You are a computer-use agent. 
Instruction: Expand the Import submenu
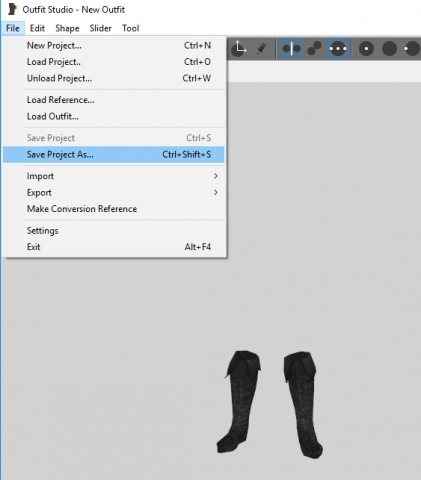pos(114,176)
